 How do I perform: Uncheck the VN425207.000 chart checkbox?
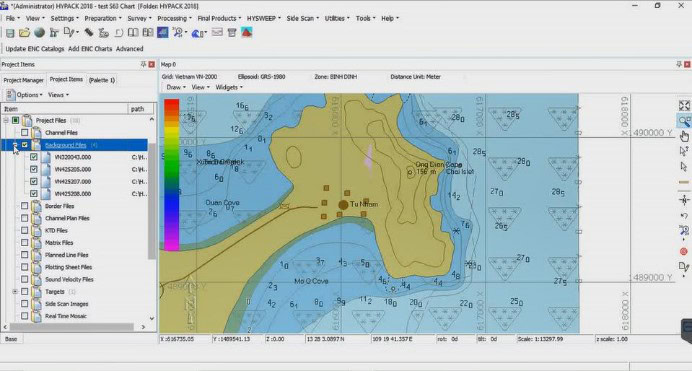(34, 181)
